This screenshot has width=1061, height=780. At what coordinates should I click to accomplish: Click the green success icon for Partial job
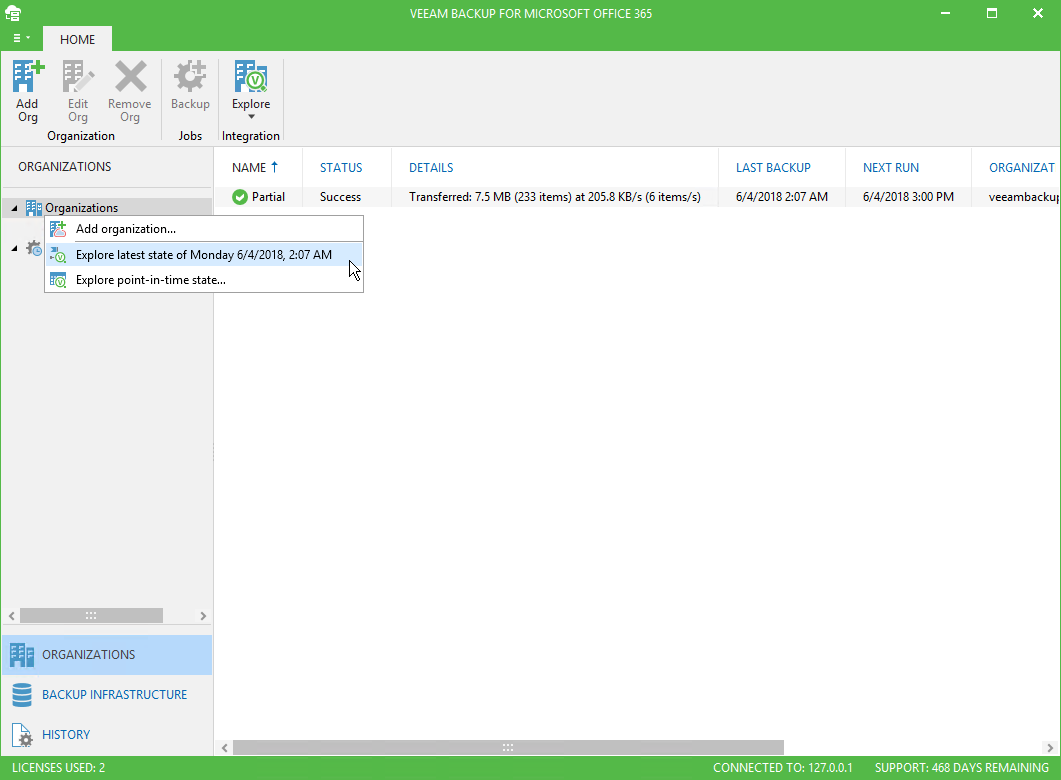pyautogui.click(x=240, y=197)
